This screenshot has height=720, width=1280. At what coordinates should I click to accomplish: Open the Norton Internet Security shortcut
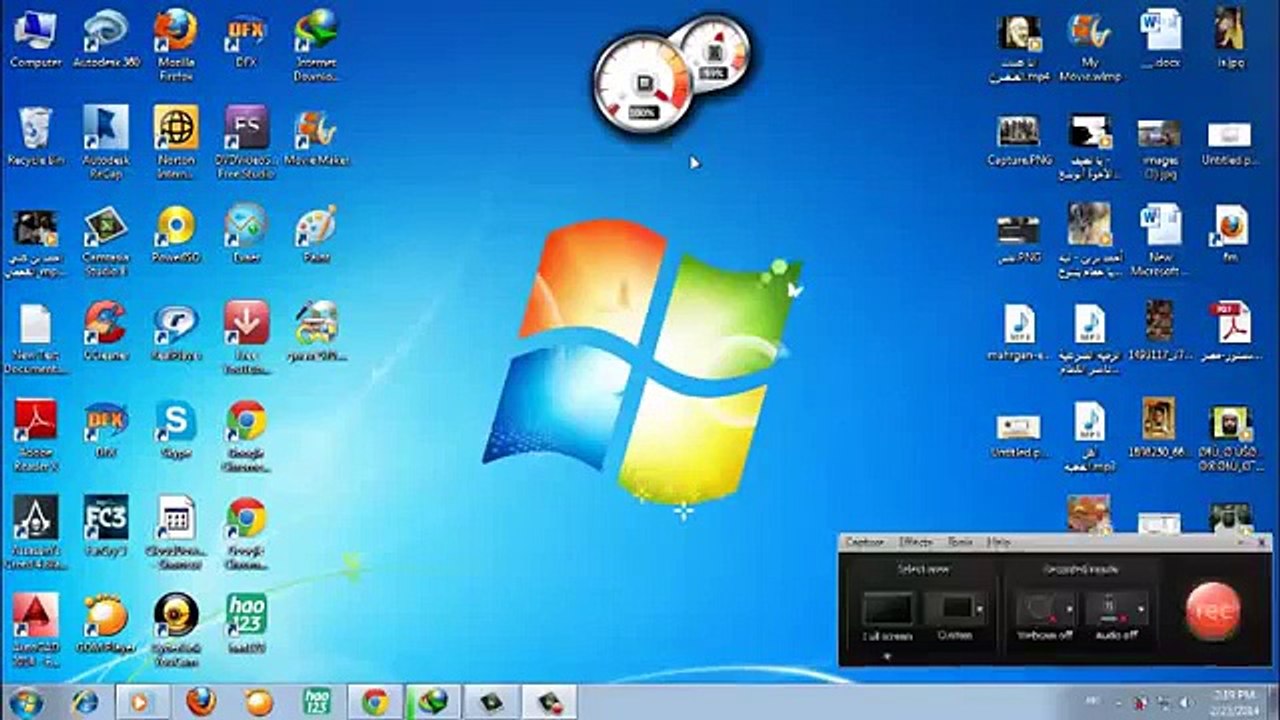pyautogui.click(x=176, y=141)
